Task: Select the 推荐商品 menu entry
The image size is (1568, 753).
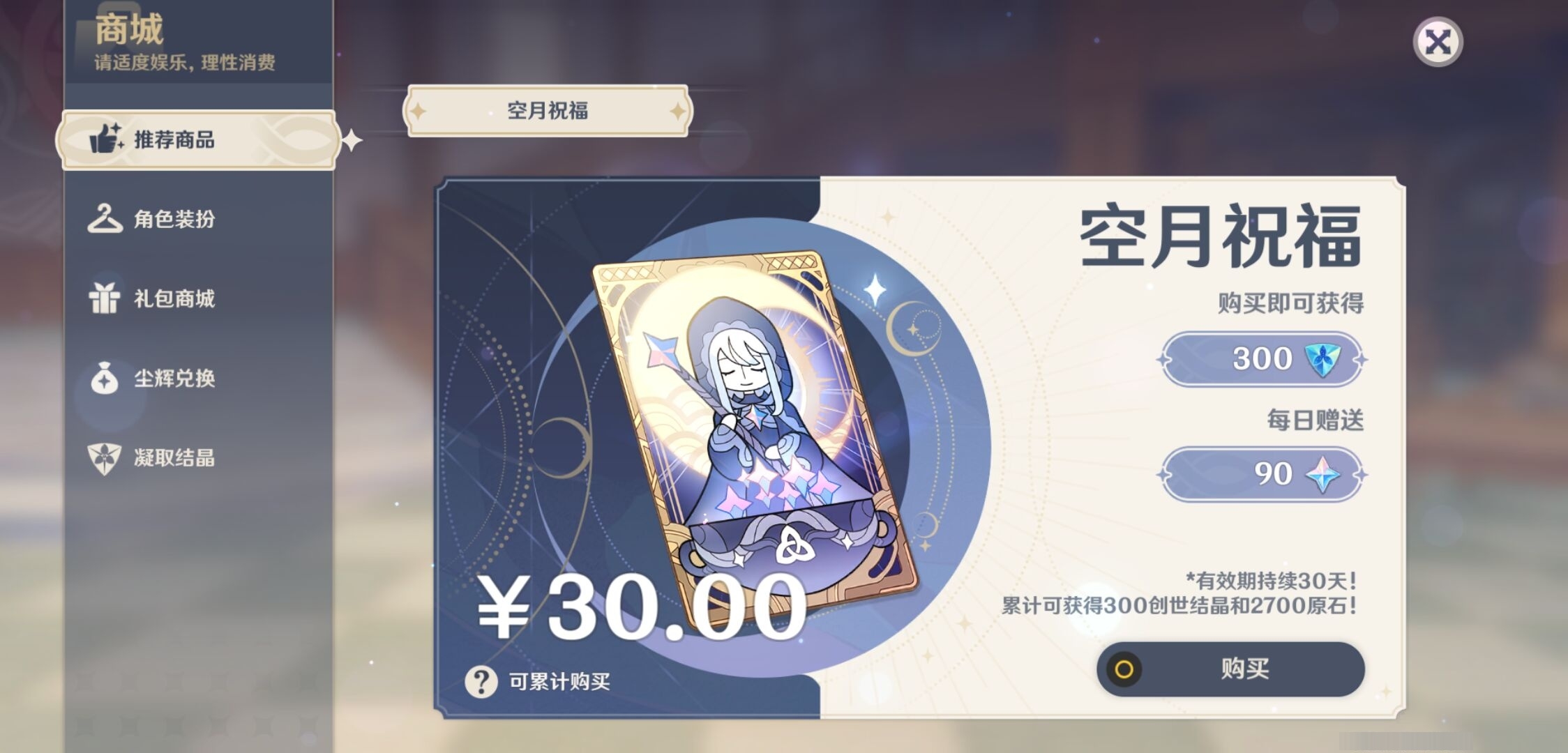Action: [x=199, y=139]
